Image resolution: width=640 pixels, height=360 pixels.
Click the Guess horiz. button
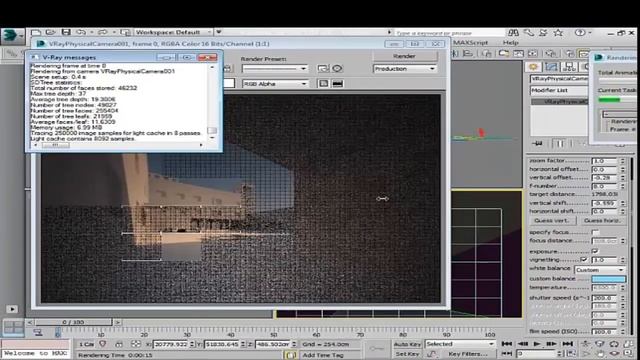tap(602, 220)
